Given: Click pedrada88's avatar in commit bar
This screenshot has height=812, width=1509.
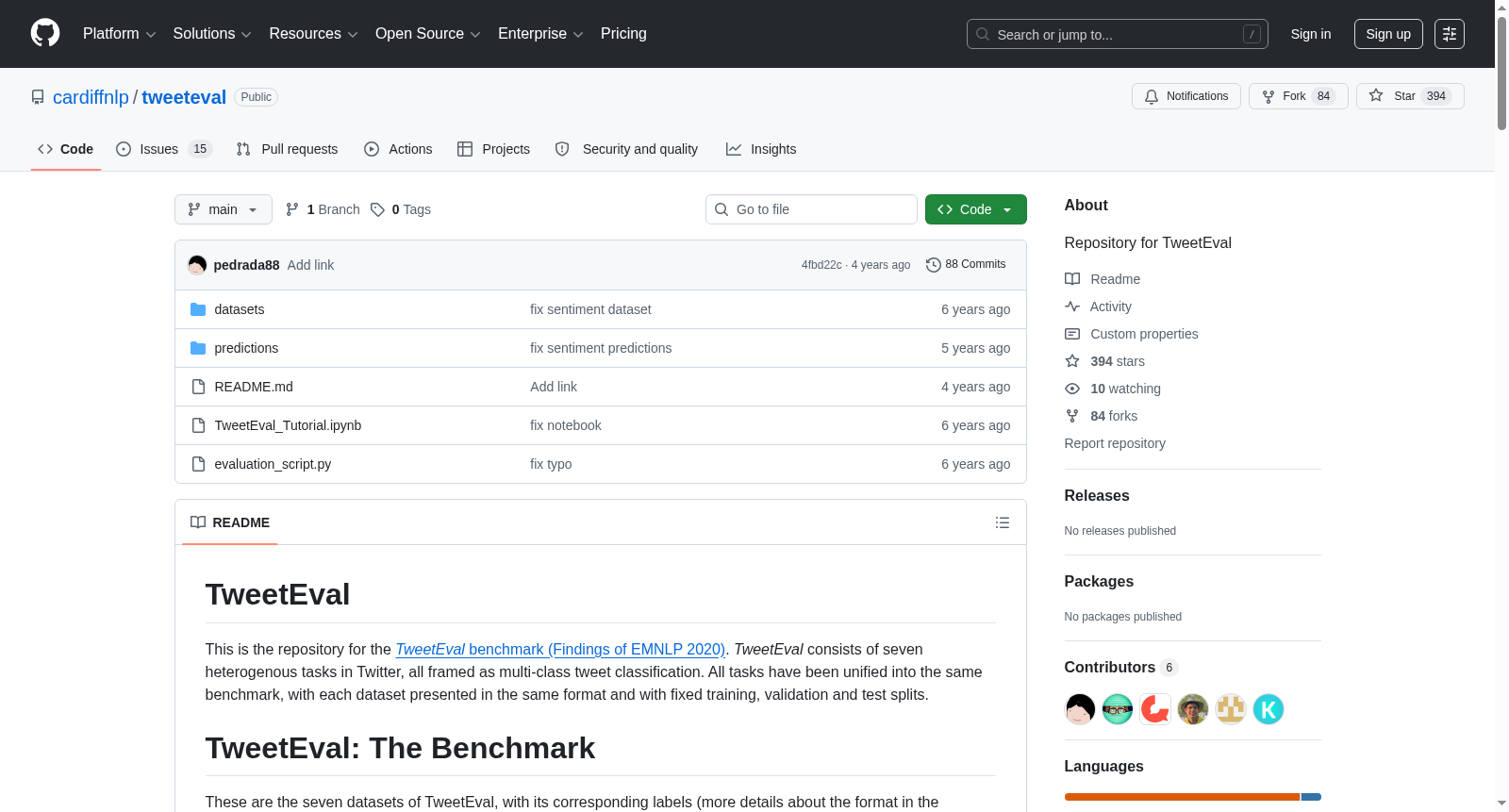Looking at the screenshot, I should coord(197,265).
